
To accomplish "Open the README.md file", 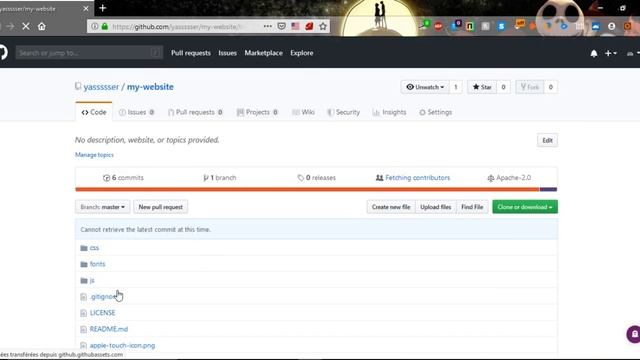I will 109,329.
